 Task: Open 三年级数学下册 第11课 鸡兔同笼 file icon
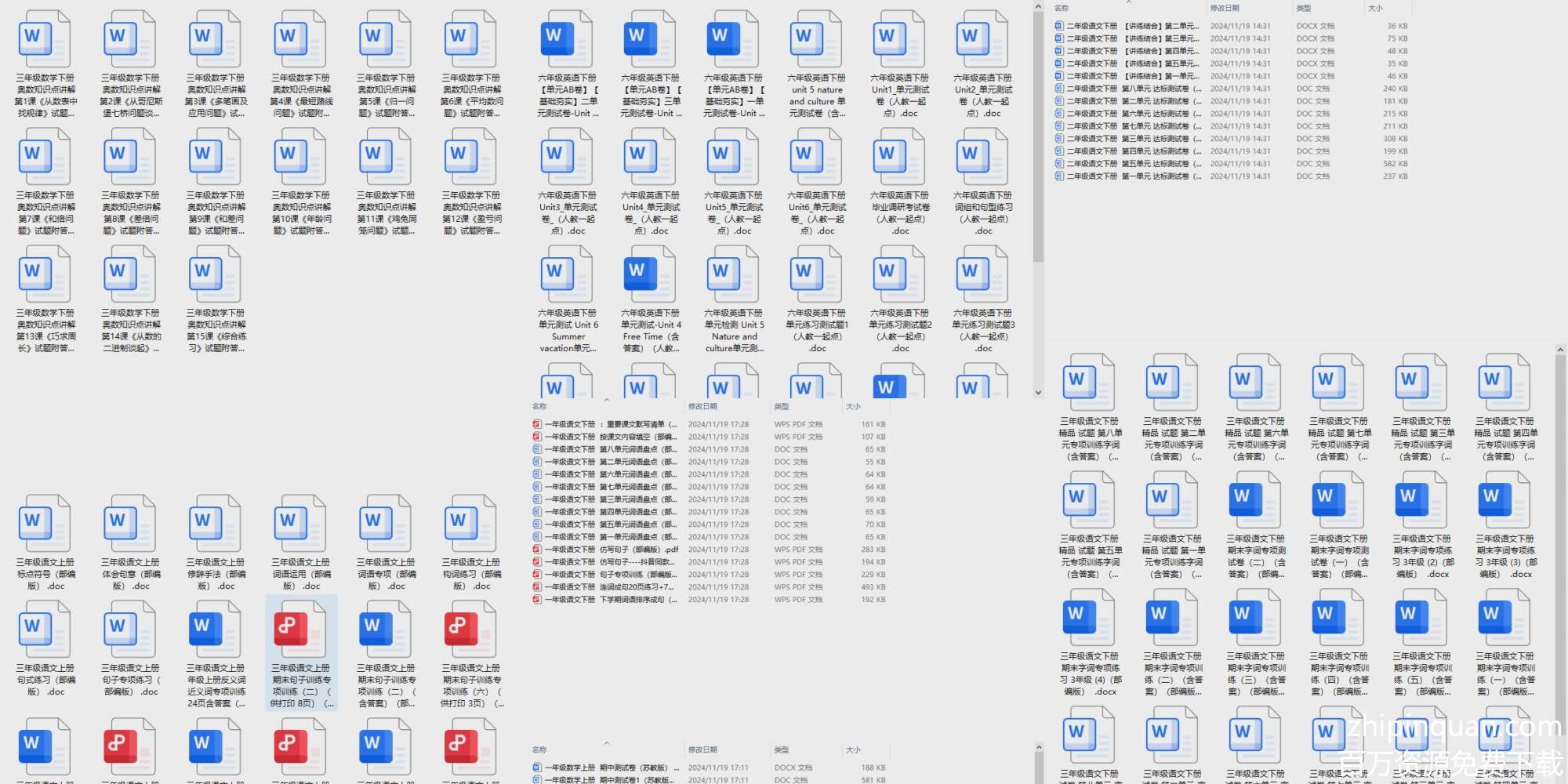point(386,157)
